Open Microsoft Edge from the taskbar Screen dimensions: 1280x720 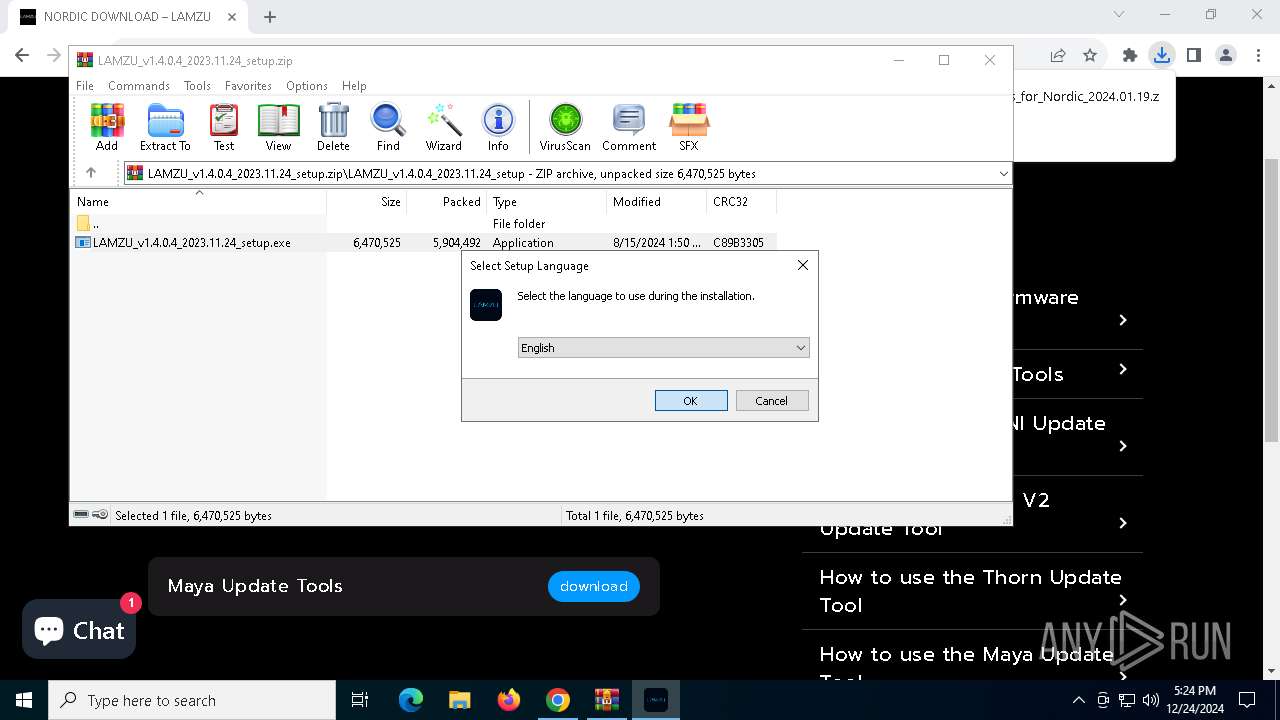tap(411, 700)
